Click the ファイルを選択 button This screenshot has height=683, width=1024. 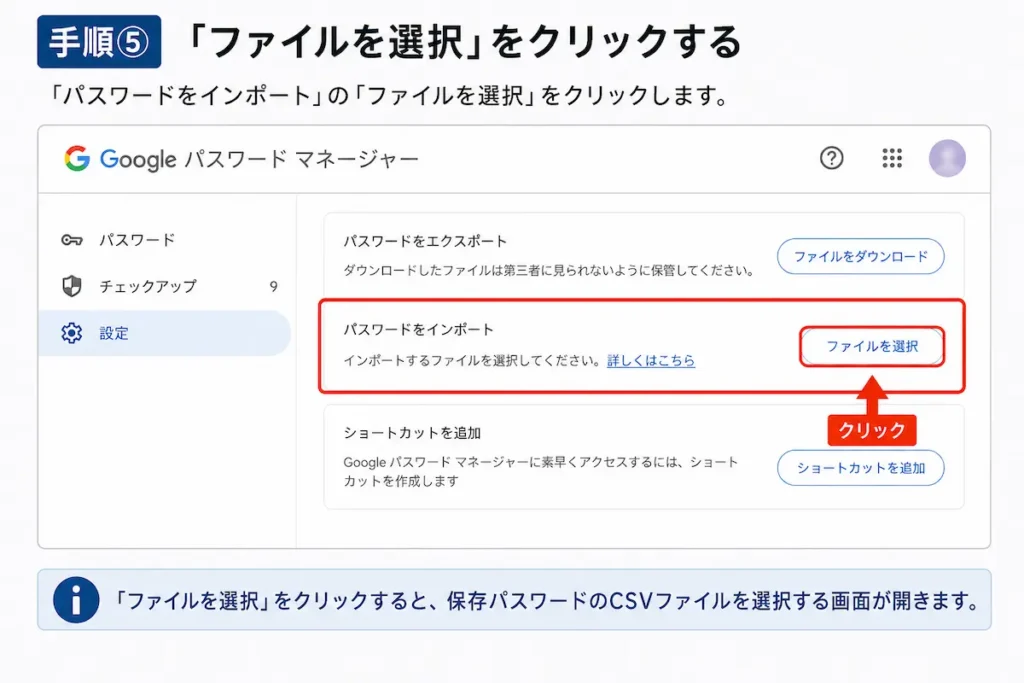coord(872,346)
